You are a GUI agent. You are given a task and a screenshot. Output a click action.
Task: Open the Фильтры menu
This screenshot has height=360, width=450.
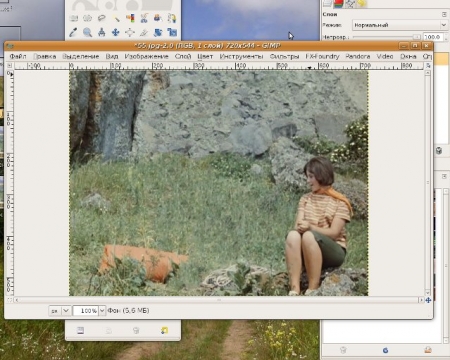point(285,56)
